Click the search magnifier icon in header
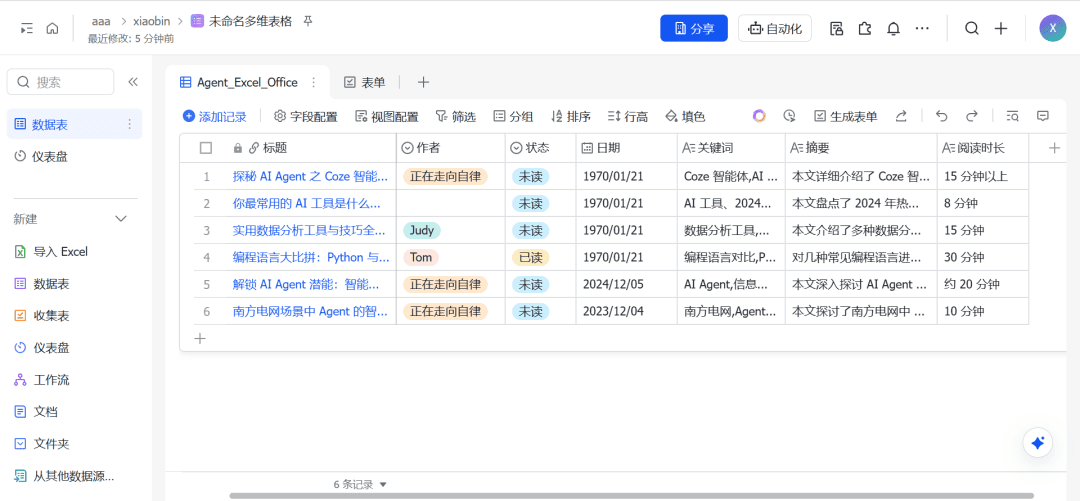This screenshot has width=1080, height=501. tap(971, 28)
